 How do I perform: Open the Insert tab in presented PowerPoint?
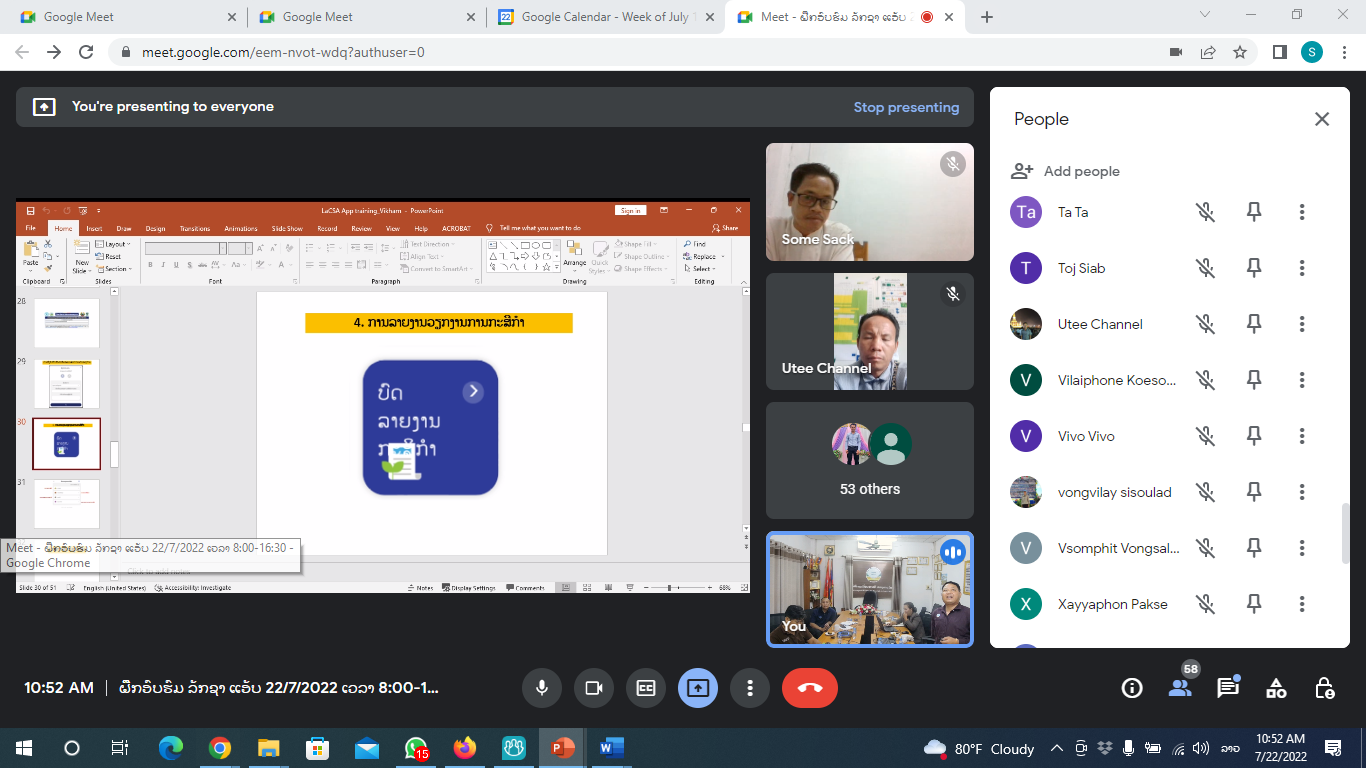tap(94, 228)
